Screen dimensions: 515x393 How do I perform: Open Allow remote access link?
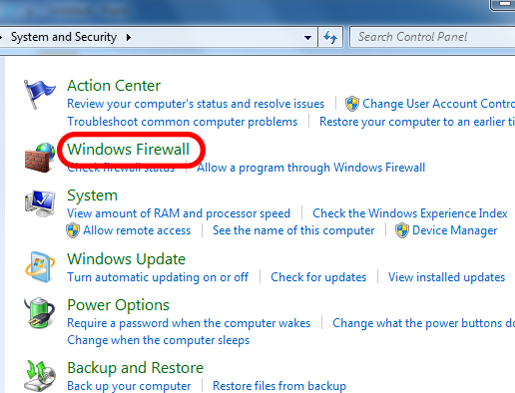[x=137, y=230]
